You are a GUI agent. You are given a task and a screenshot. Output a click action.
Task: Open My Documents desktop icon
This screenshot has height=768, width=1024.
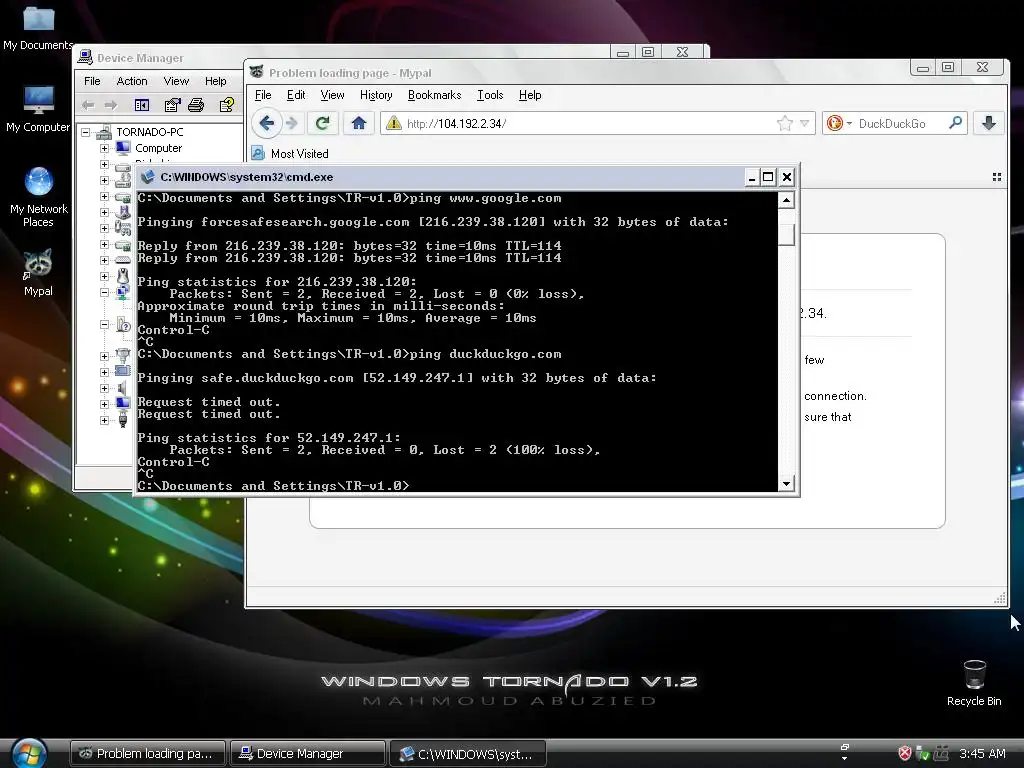[38, 27]
